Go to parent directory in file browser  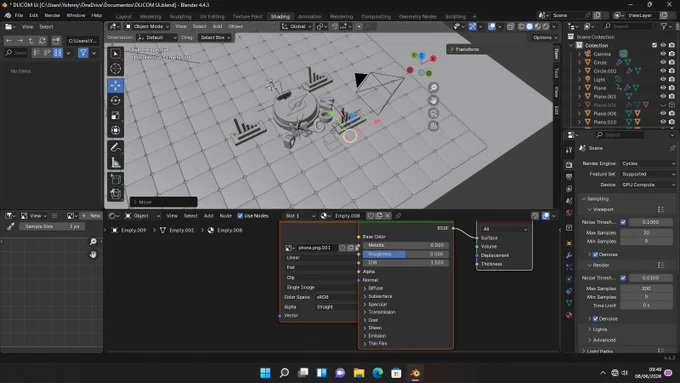click(31, 41)
